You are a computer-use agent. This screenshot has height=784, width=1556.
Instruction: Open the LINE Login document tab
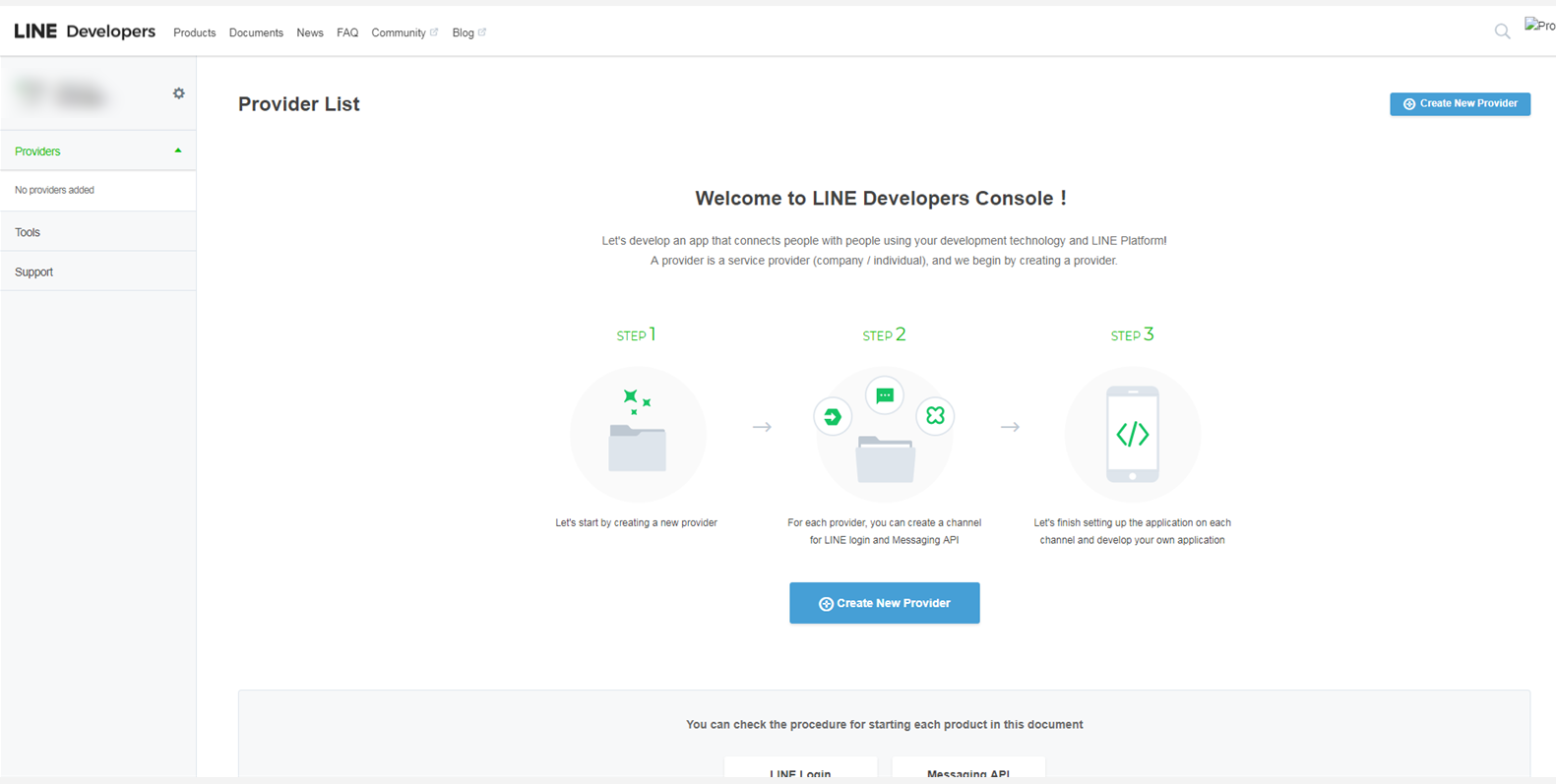800,767
